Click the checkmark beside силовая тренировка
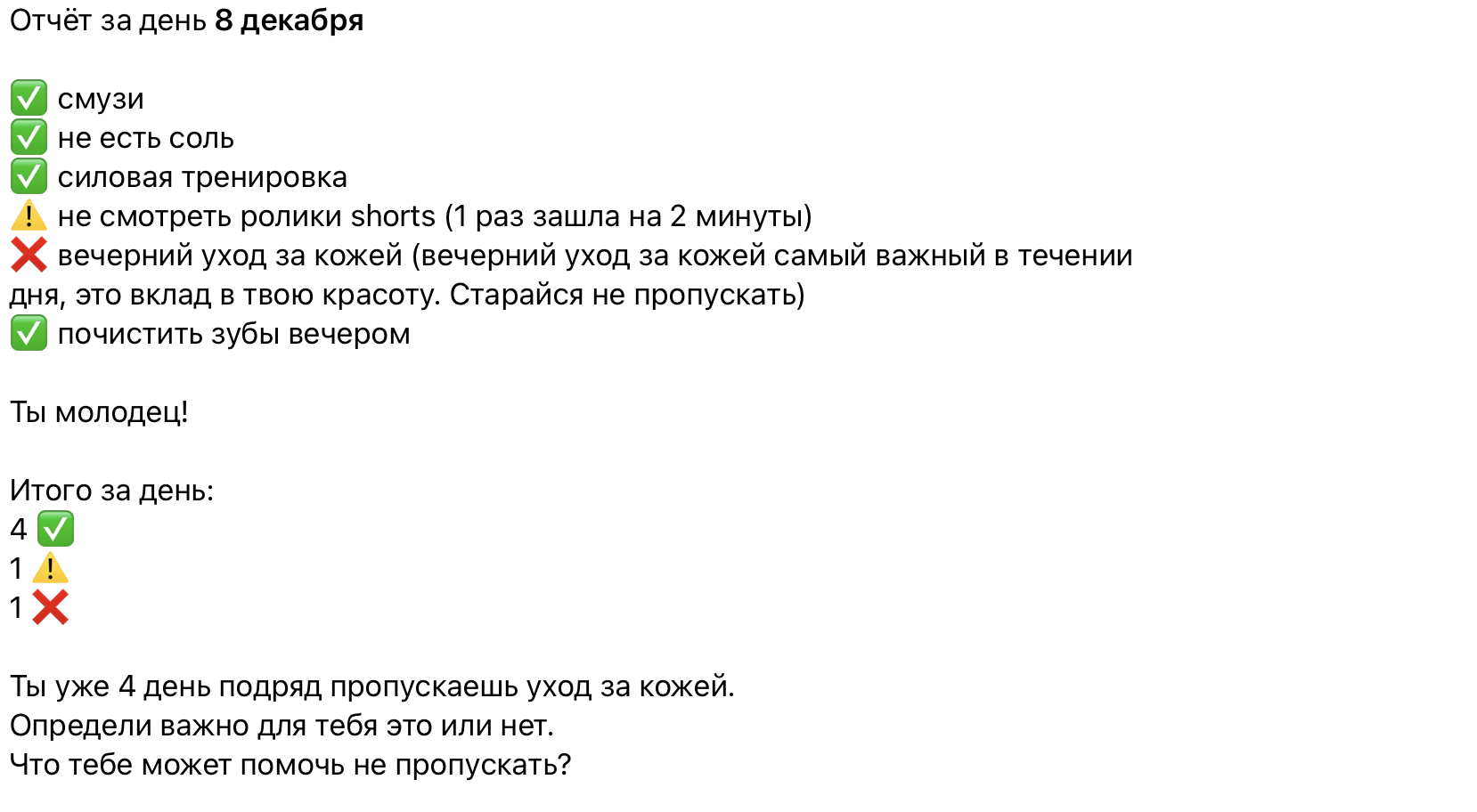This screenshot has height=812, width=1477. click(29, 177)
